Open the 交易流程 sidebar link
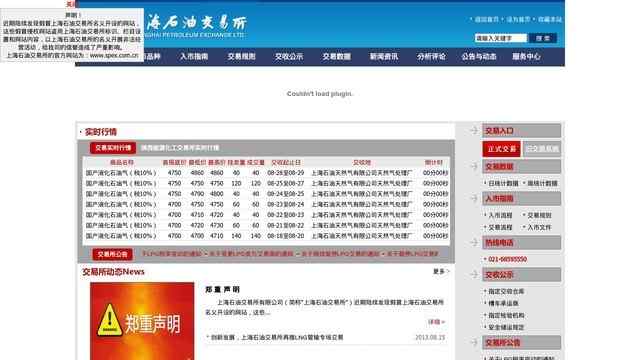This screenshot has height=360, width=640. click(x=500, y=227)
